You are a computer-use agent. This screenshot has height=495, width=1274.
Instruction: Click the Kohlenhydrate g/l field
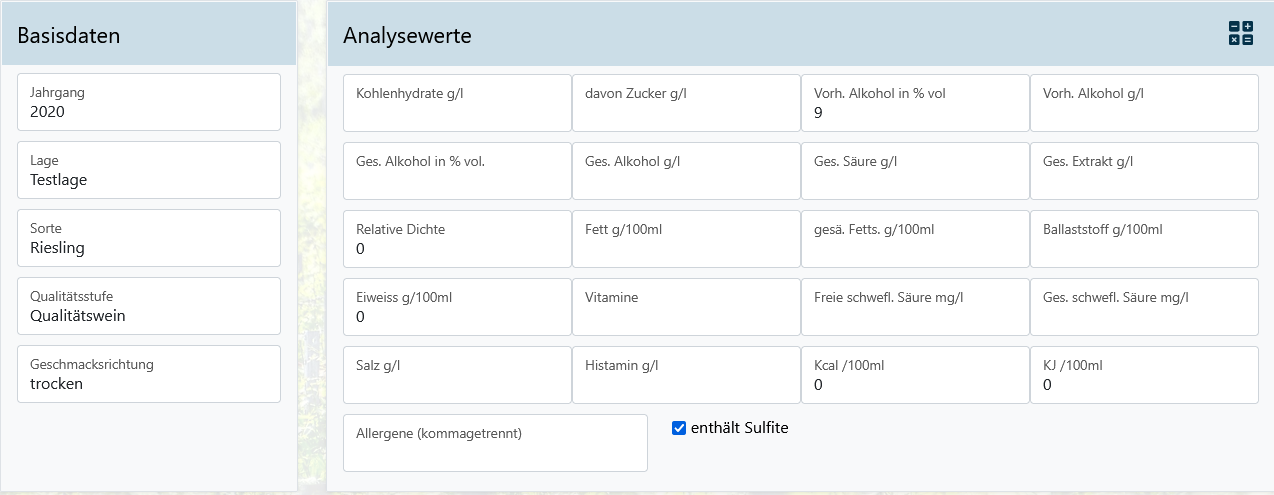457,103
